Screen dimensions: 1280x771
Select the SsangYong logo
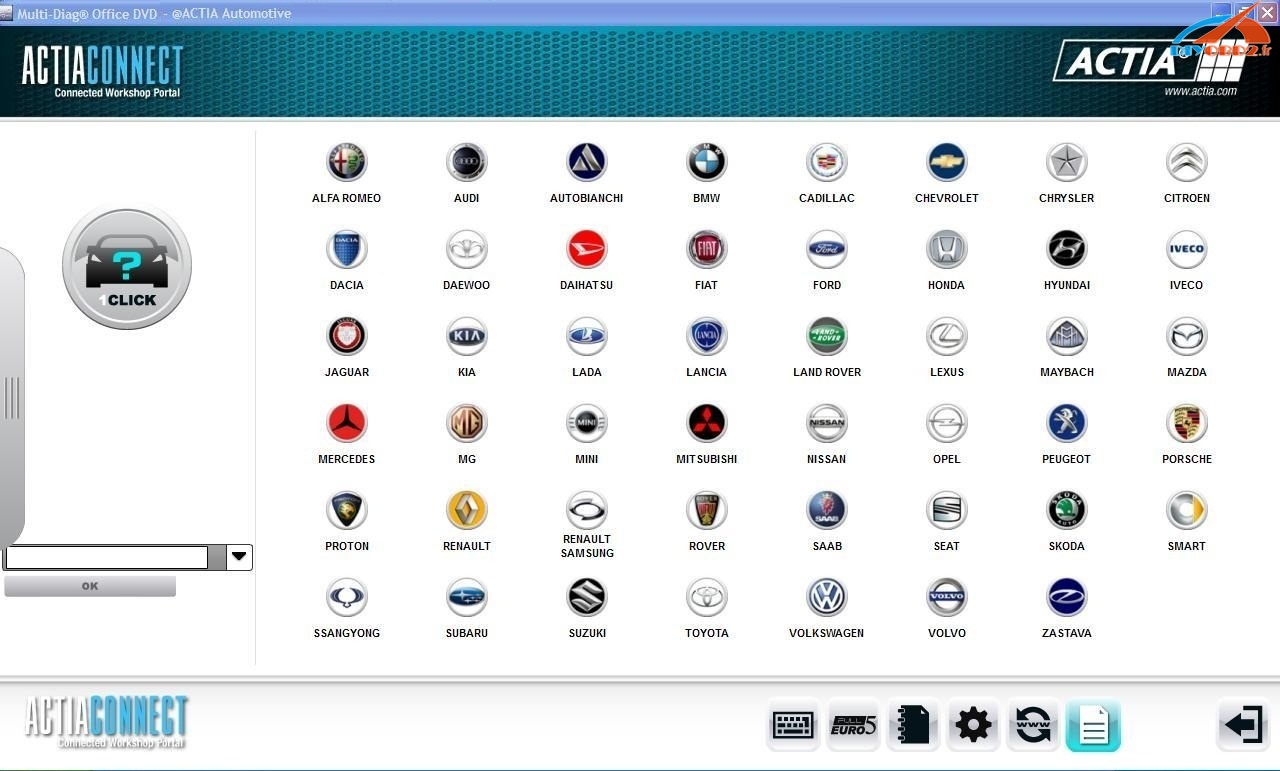click(x=347, y=597)
